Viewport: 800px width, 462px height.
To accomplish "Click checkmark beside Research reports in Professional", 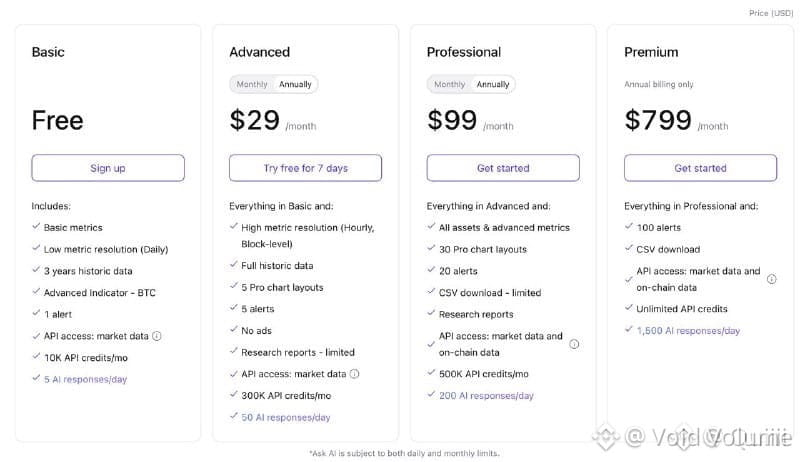I will point(431,313).
